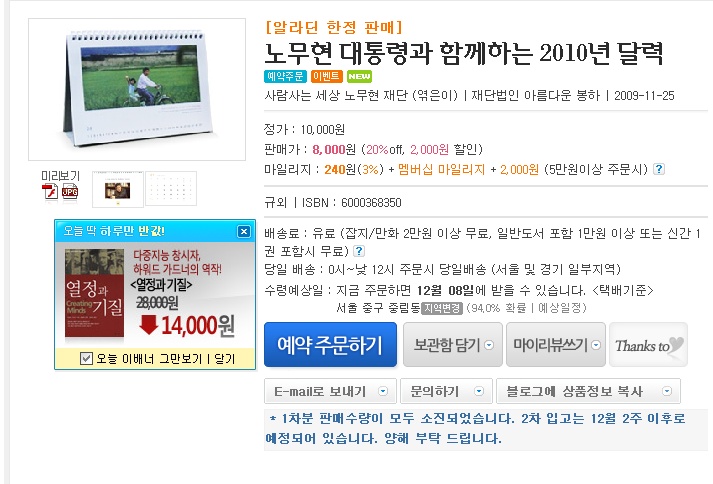Screen dimensions: 713x484
Task: Expand the 마이리뷰쓰기 dropdown arrow
Action: [x=596, y=345]
